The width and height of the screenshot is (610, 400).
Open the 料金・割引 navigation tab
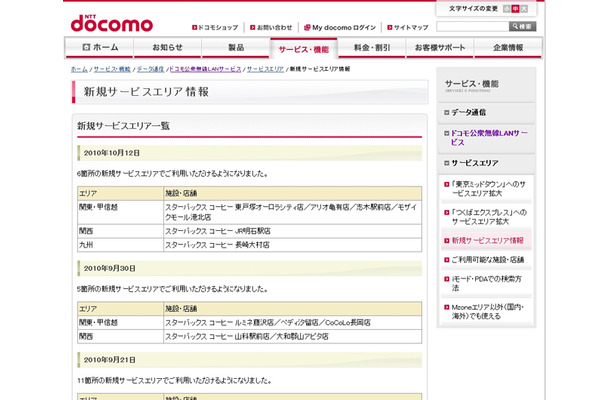point(372,47)
